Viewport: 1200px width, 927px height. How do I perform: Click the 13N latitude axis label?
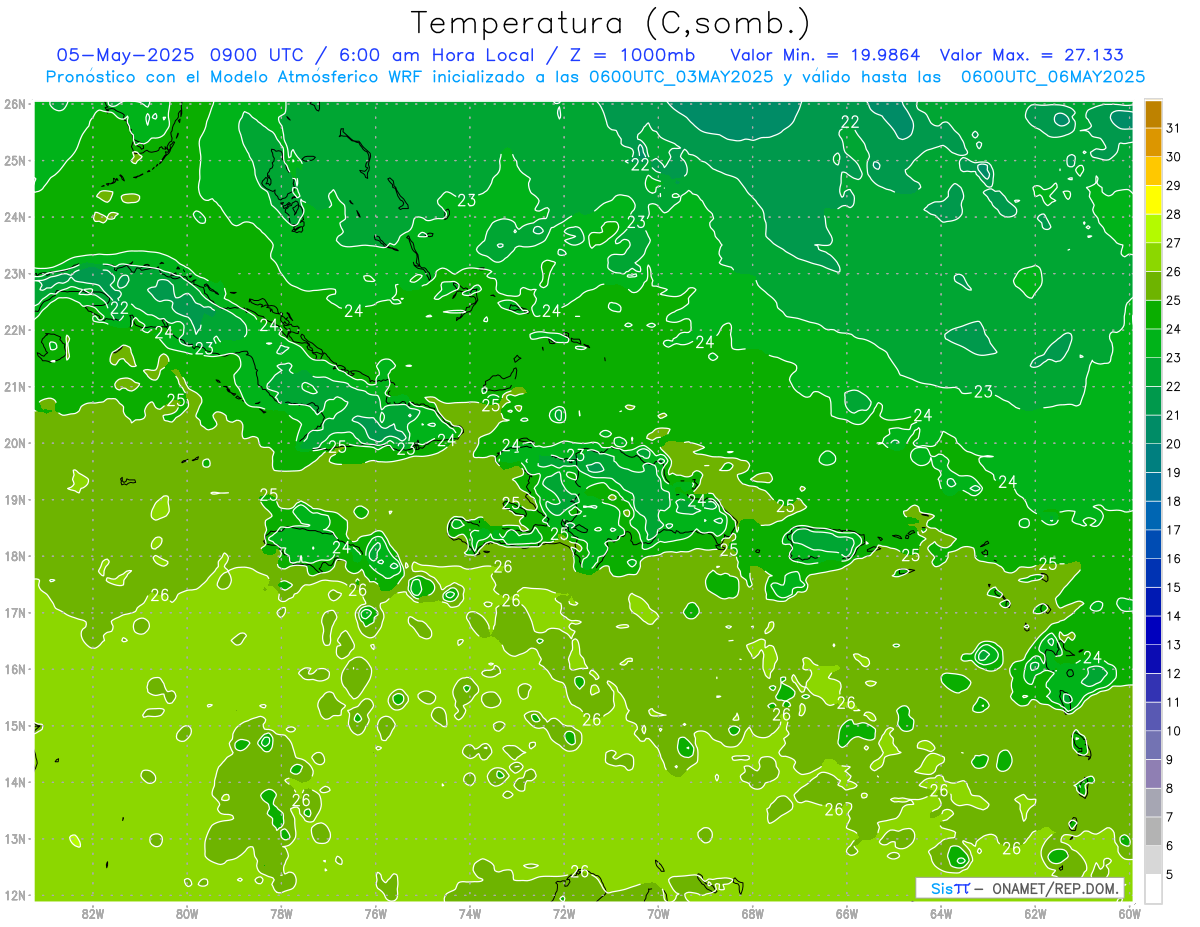click(15, 839)
